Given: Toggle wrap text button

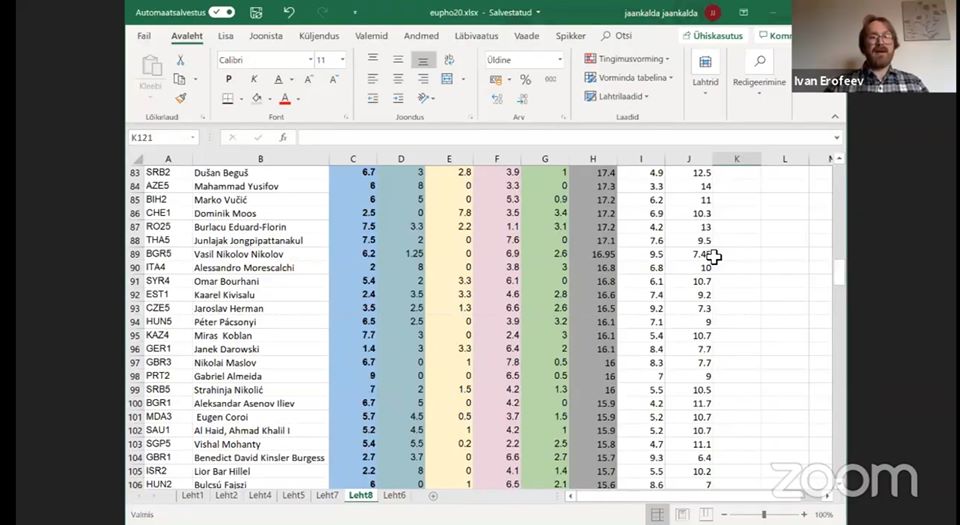Looking at the screenshot, I should pos(449,59).
